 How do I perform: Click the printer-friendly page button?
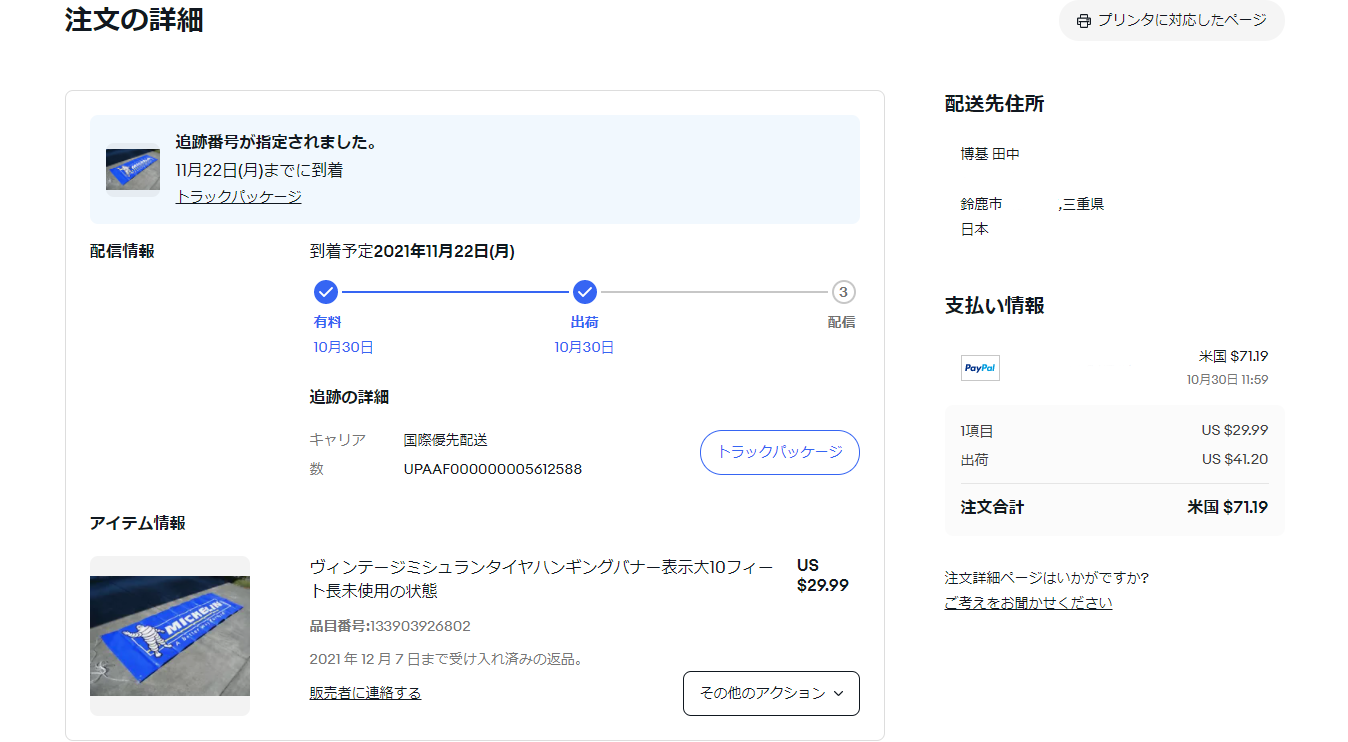click(1171, 20)
